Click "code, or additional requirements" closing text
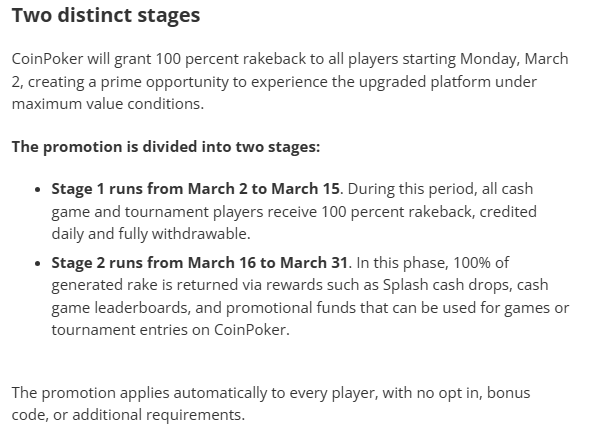The width and height of the screenshot is (603, 427). [128, 413]
